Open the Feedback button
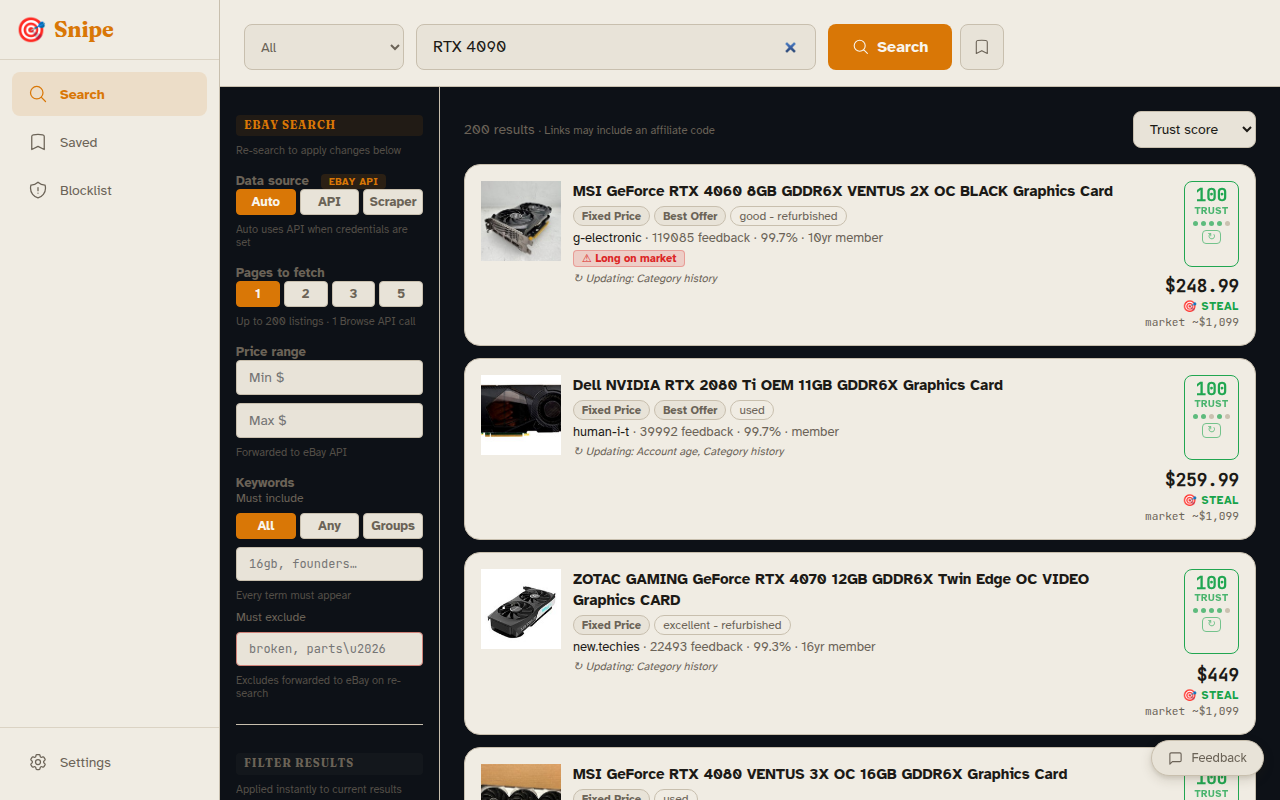The image size is (1280, 800). click(x=1207, y=758)
